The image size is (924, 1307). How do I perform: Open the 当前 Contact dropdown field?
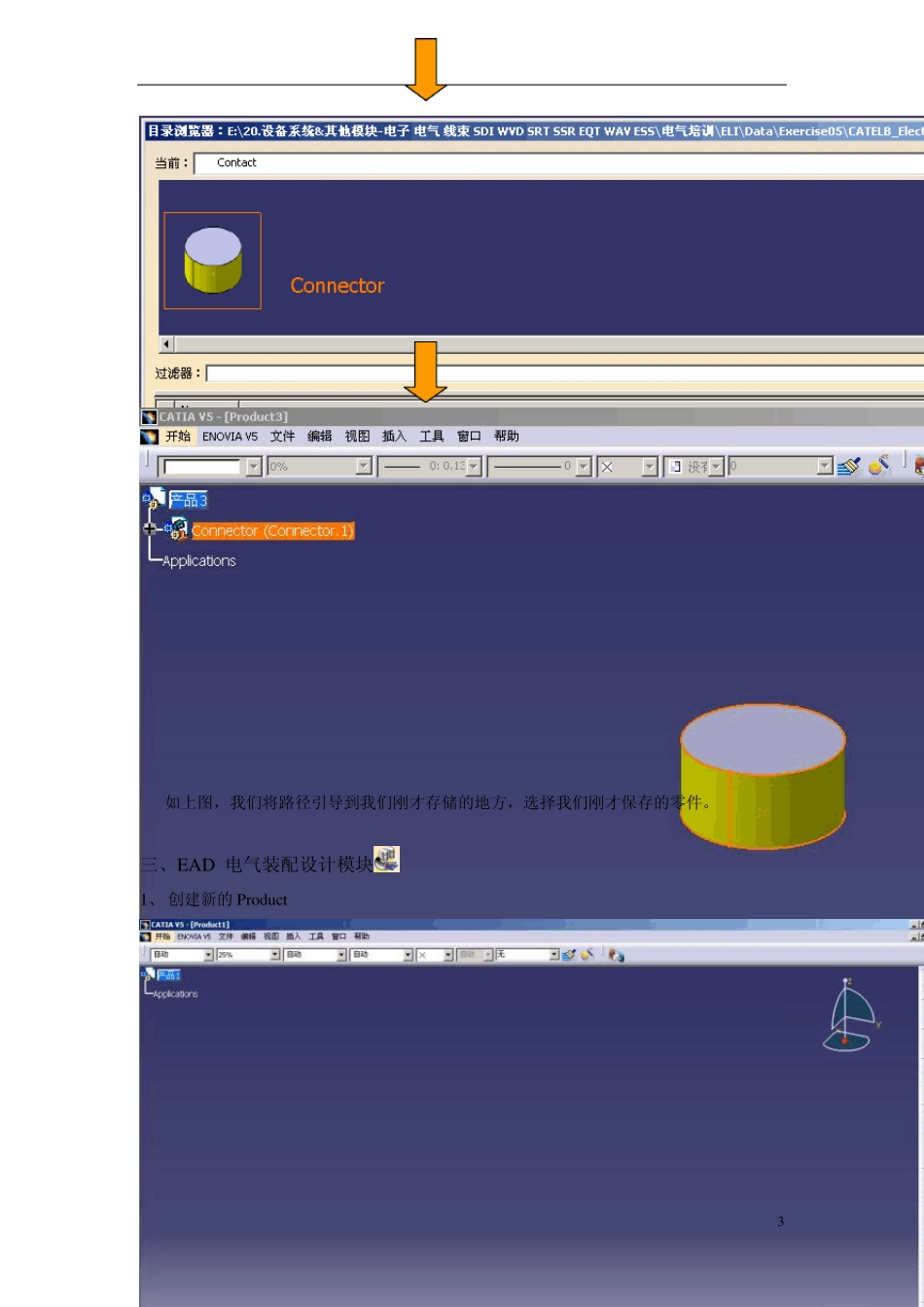click(558, 162)
